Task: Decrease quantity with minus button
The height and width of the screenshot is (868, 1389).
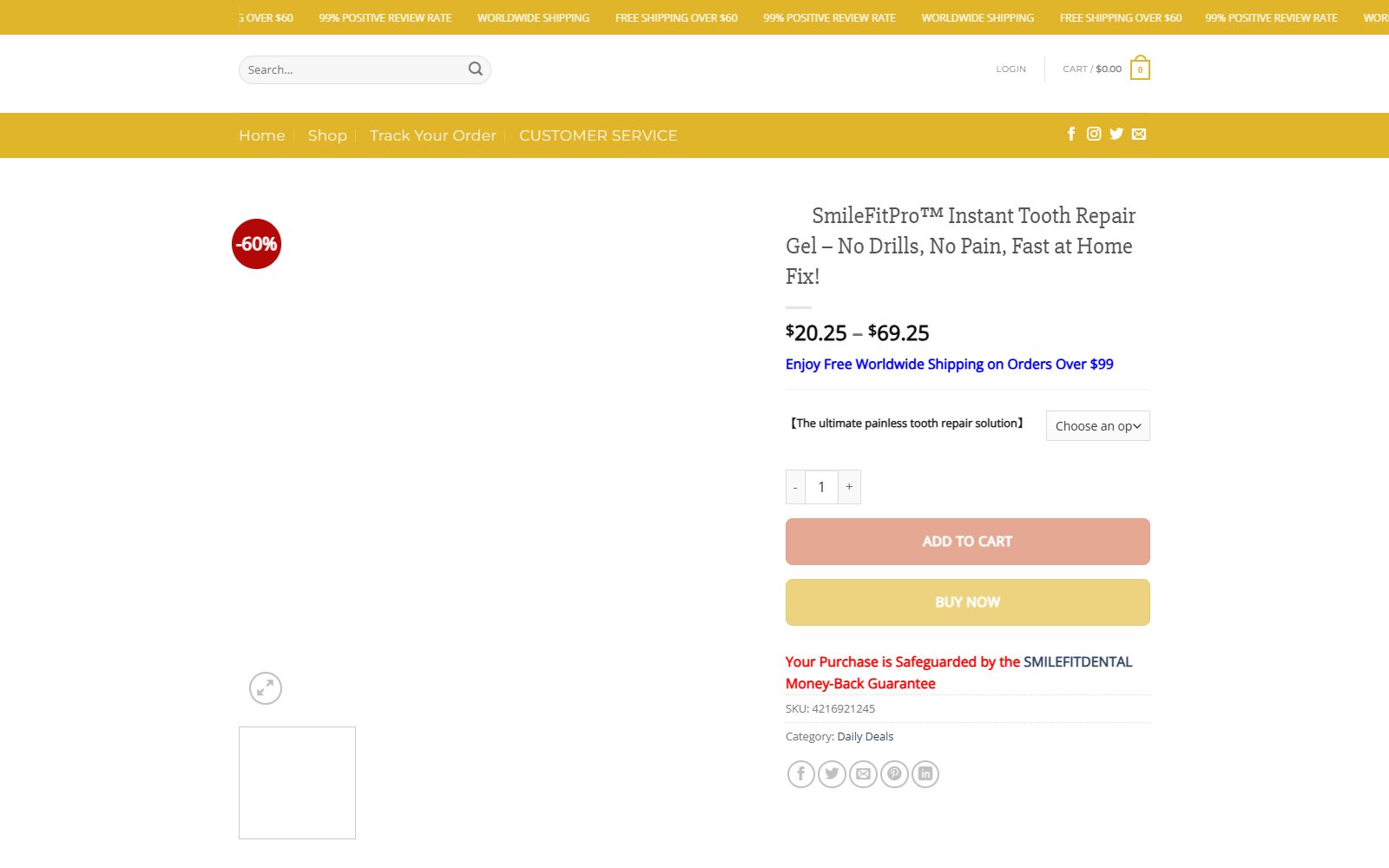Action: [795, 487]
